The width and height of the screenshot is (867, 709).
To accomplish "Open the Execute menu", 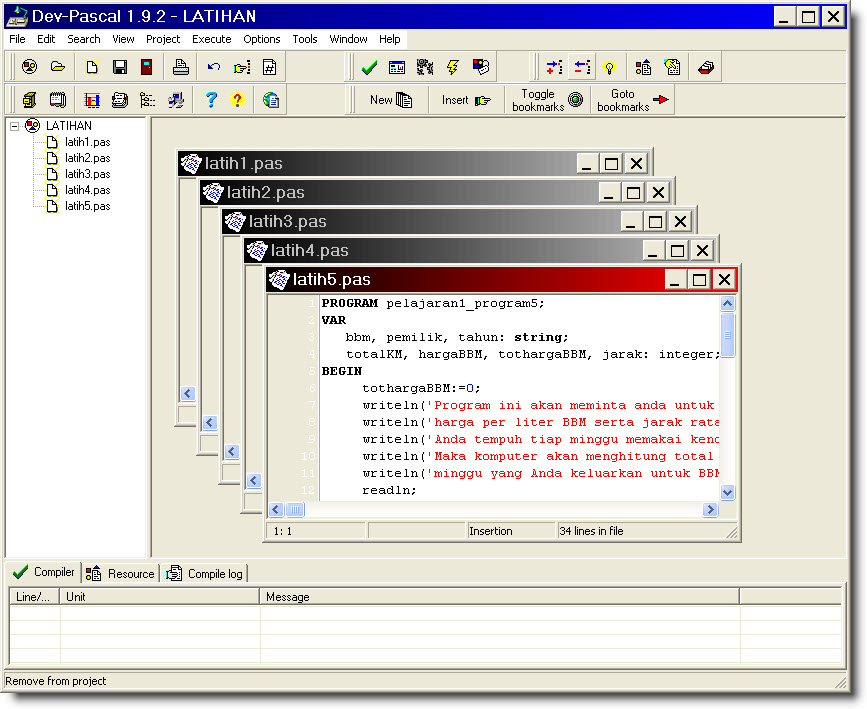I will (211, 39).
